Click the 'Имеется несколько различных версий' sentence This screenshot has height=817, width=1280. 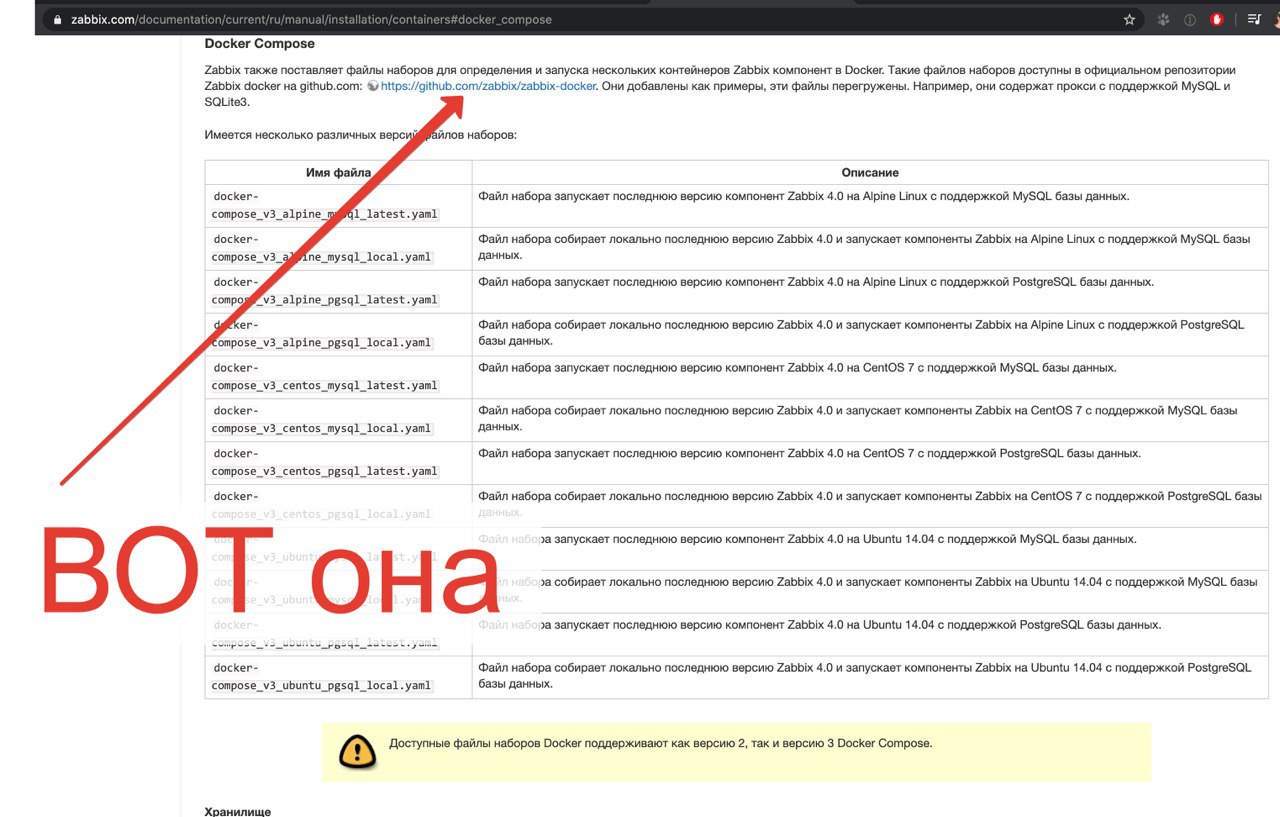(x=361, y=135)
